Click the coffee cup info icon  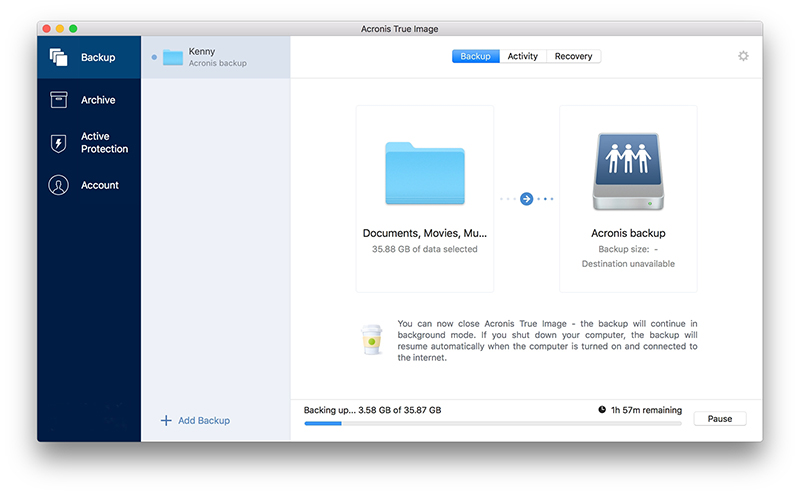[371, 341]
